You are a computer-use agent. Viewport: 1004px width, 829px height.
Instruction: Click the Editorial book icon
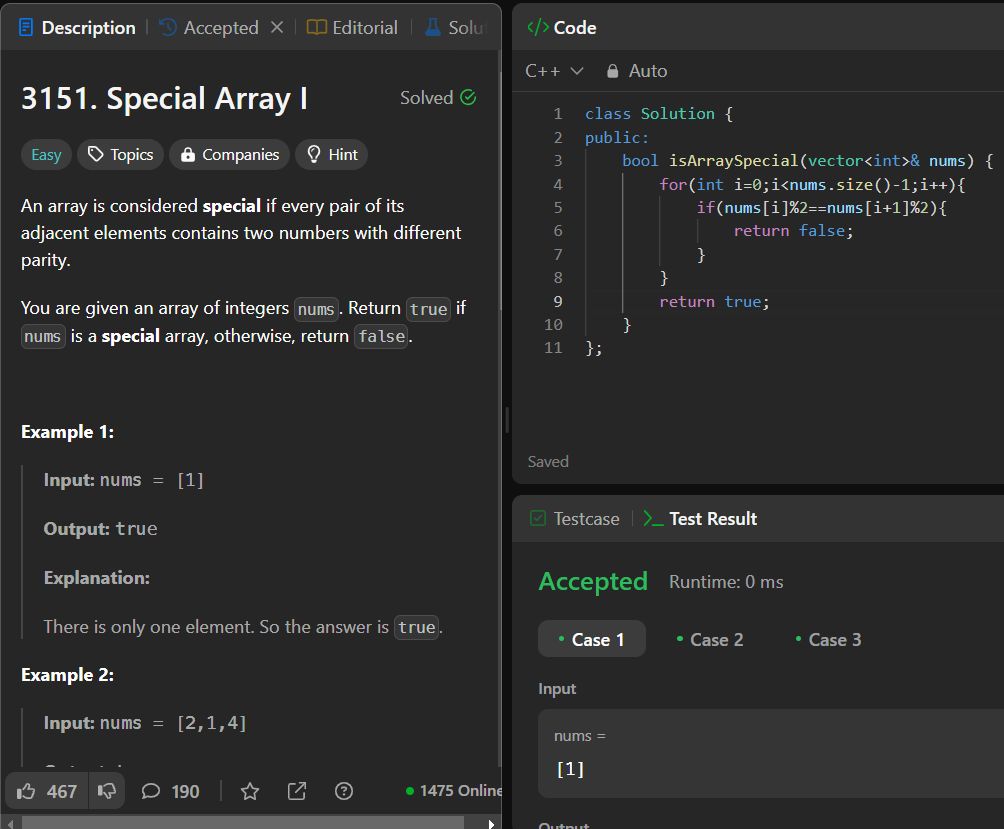(x=316, y=27)
